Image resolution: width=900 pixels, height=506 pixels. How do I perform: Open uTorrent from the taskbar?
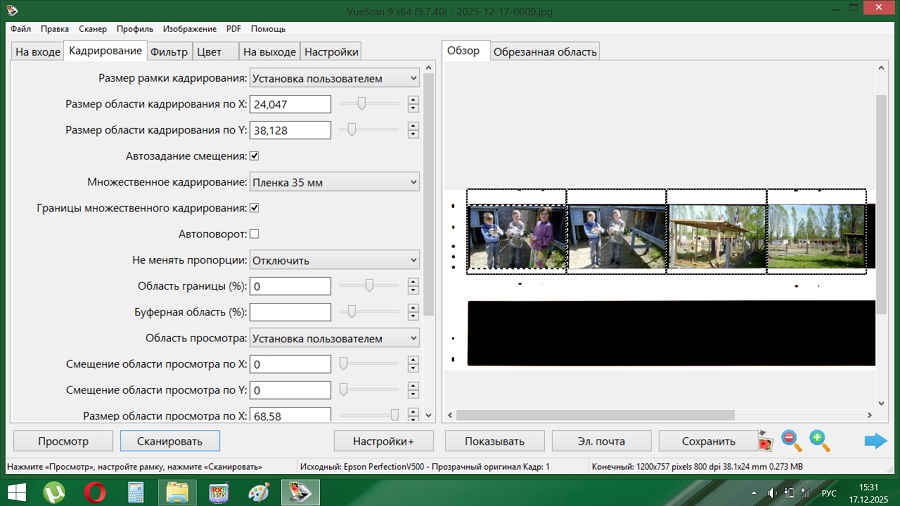[54, 492]
